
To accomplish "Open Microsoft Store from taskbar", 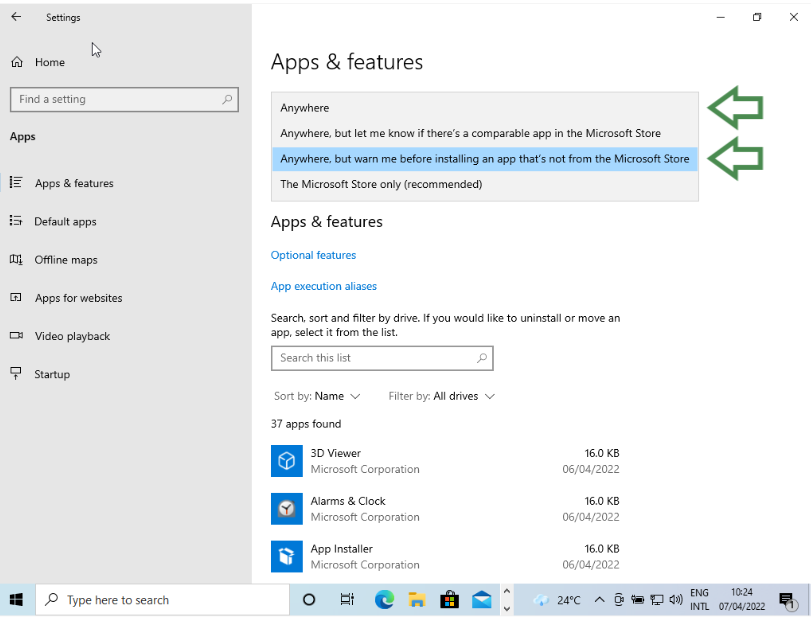I will coord(449,600).
